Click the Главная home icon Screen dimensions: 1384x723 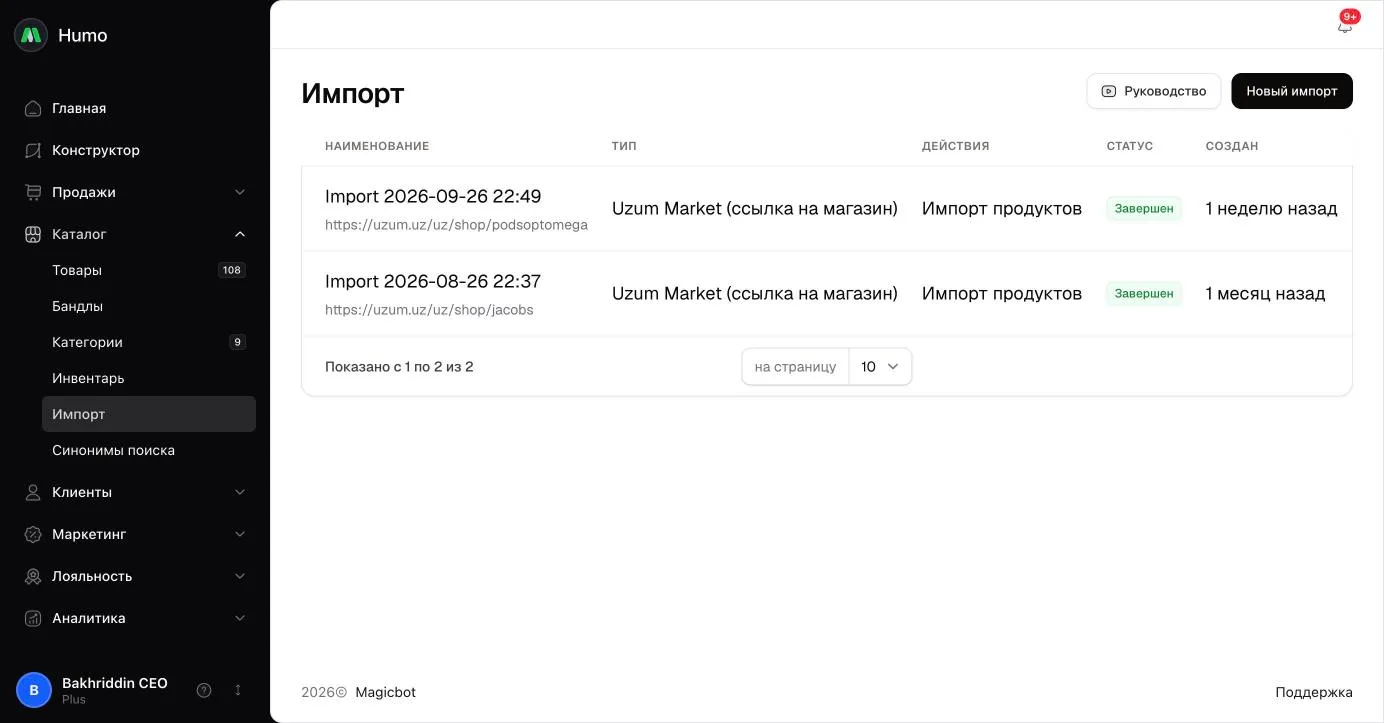(33, 108)
